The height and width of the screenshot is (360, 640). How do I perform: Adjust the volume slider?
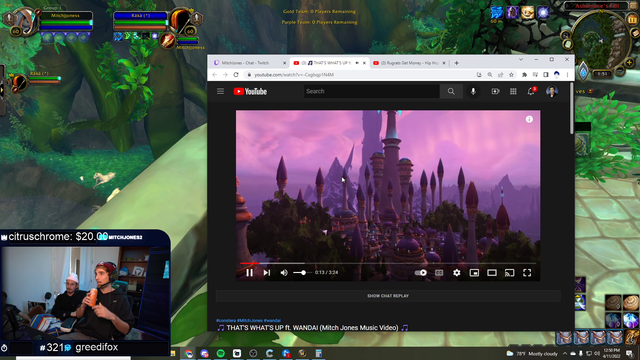tap(302, 273)
